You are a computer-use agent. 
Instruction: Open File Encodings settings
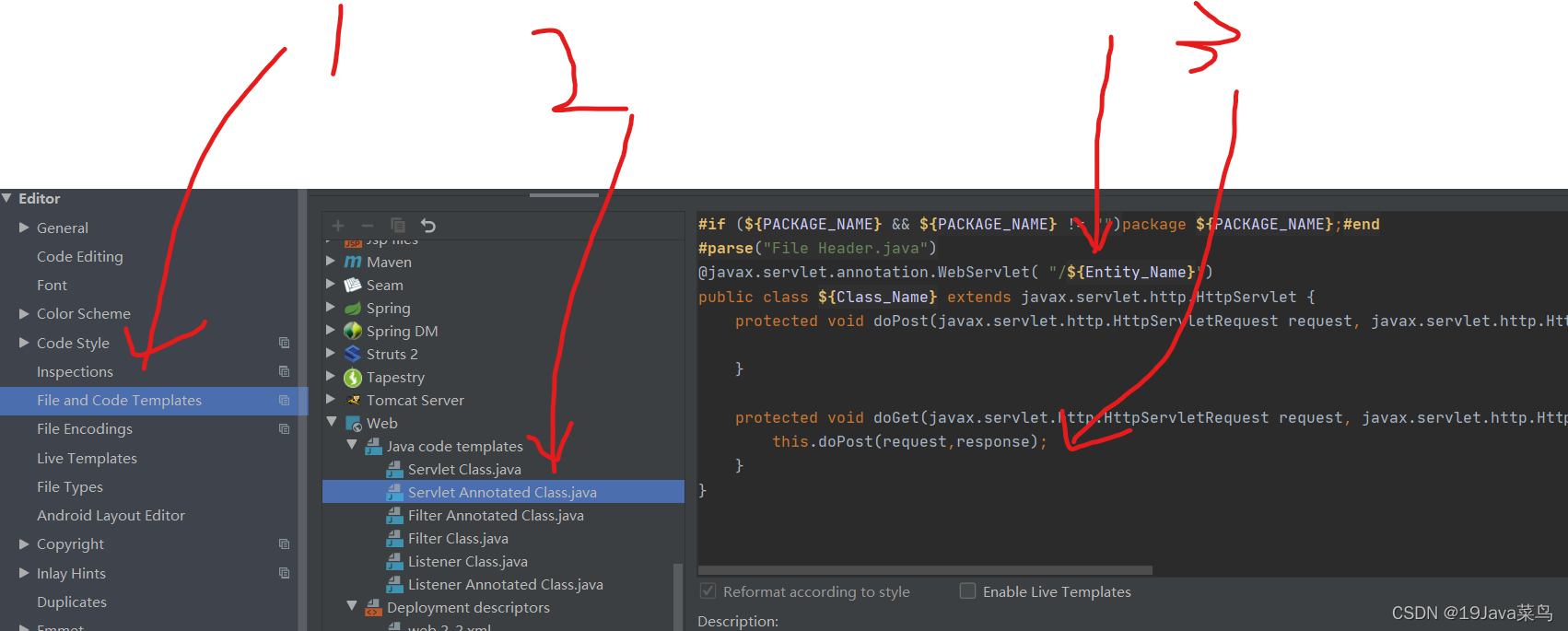pos(85,429)
